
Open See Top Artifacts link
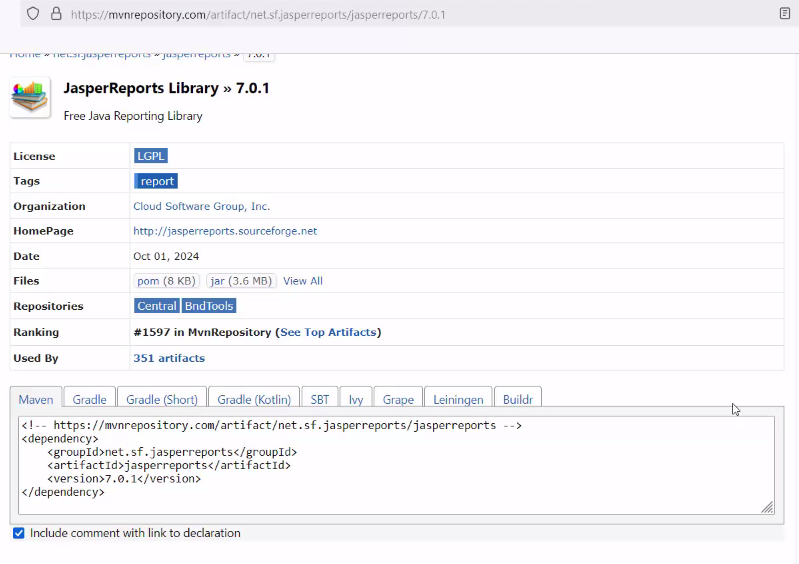[x=328, y=332]
